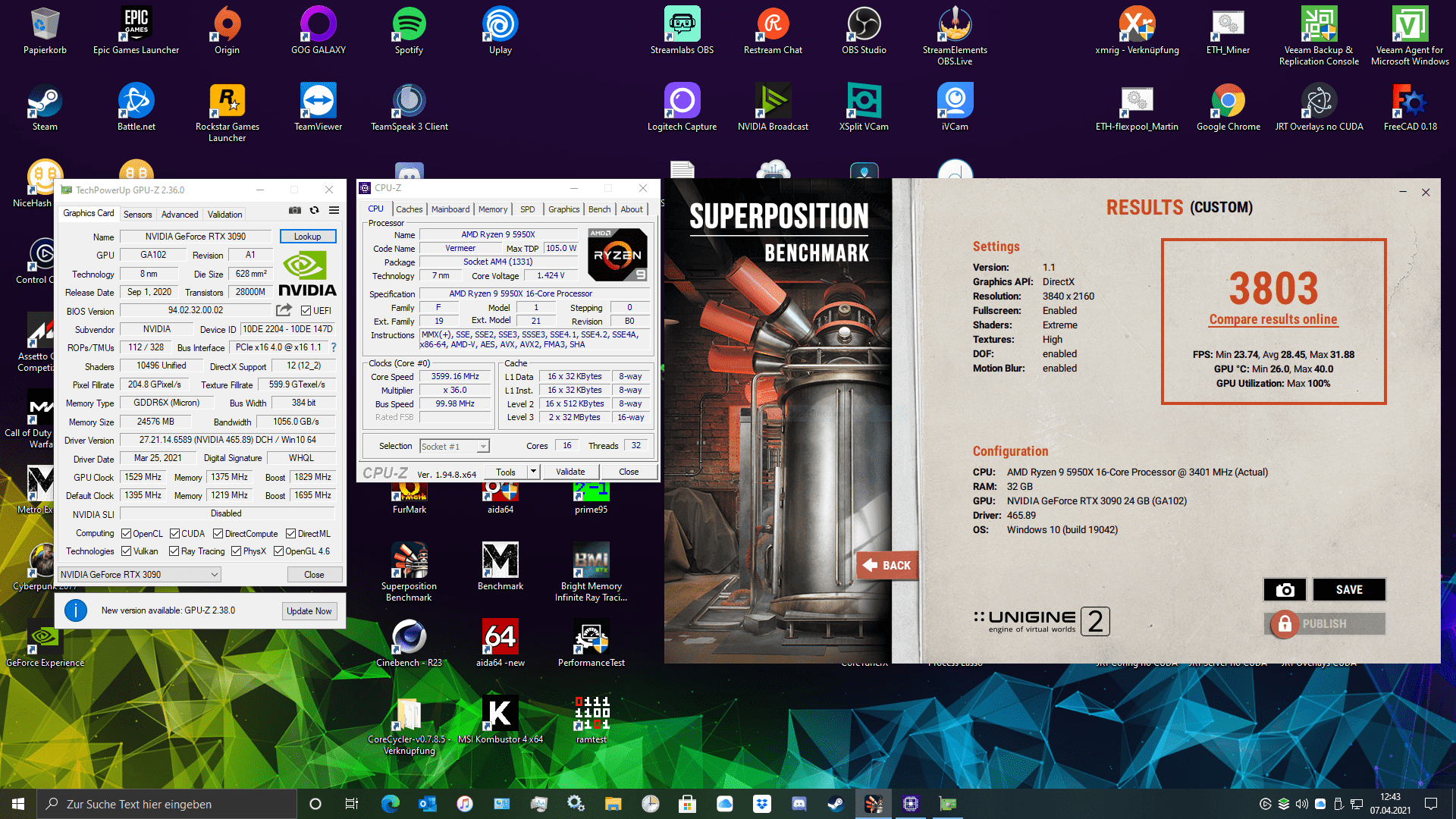This screenshot has width=1456, height=819.
Task: Toggle the OpenGL 4.6 checkbox
Action: pyautogui.click(x=278, y=551)
